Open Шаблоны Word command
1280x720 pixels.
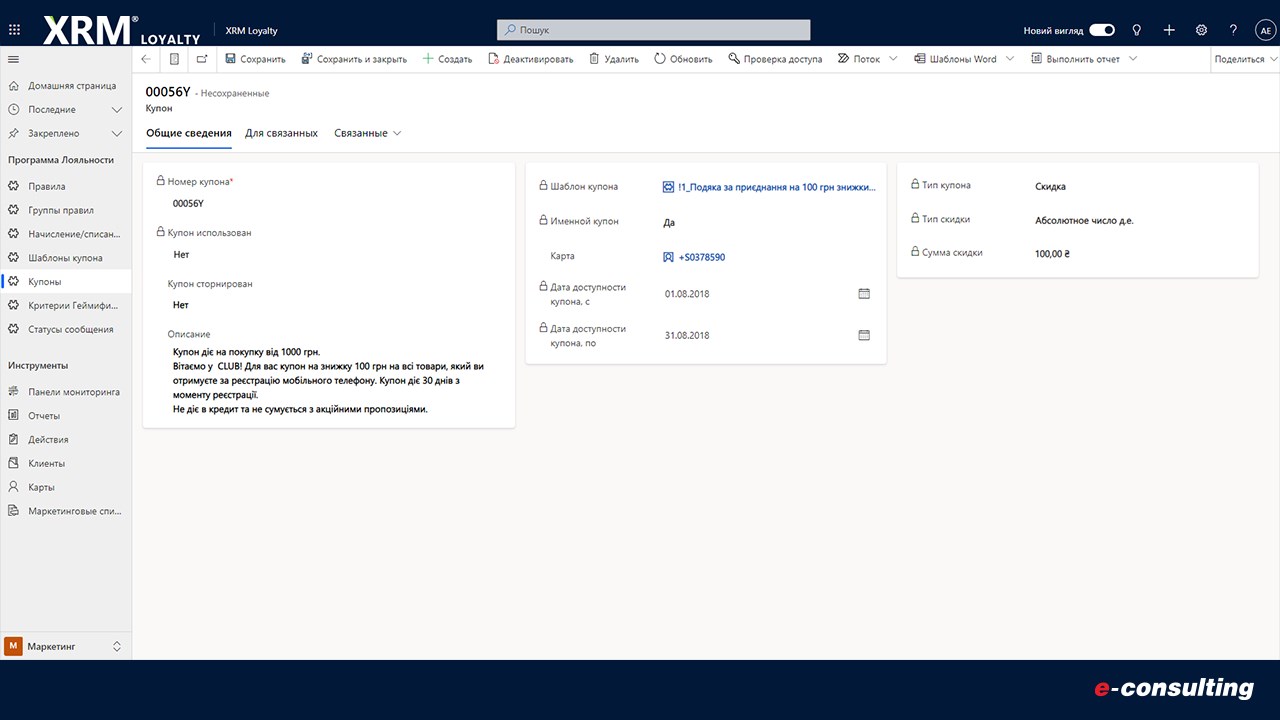click(955, 59)
